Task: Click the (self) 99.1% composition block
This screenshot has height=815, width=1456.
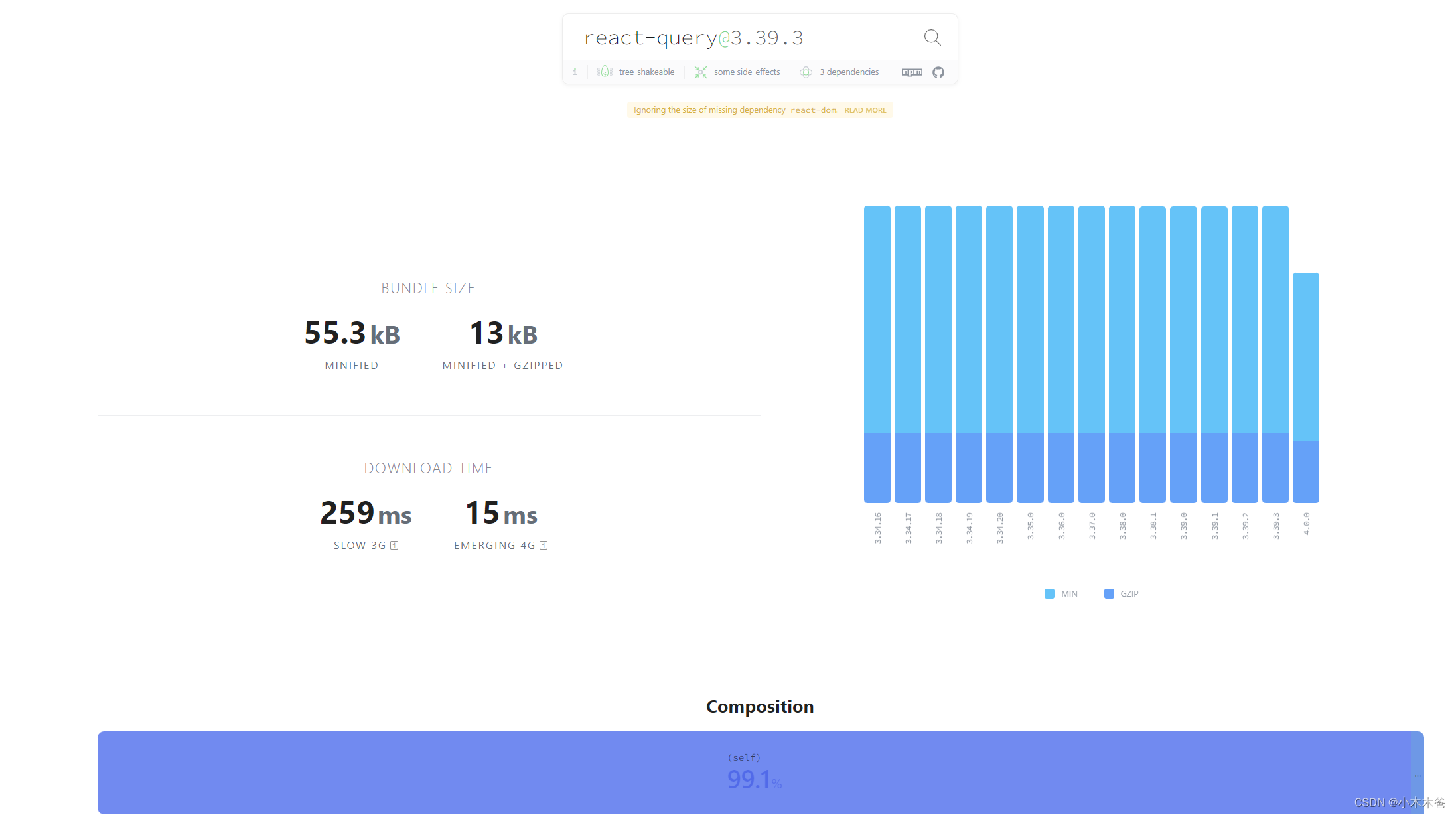Action: 754,773
